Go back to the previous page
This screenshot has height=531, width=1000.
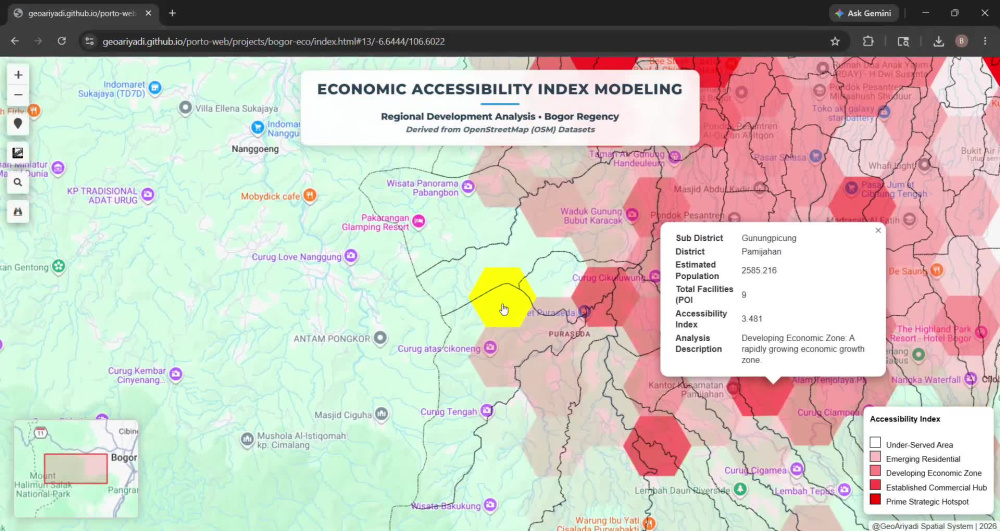coord(15,41)
